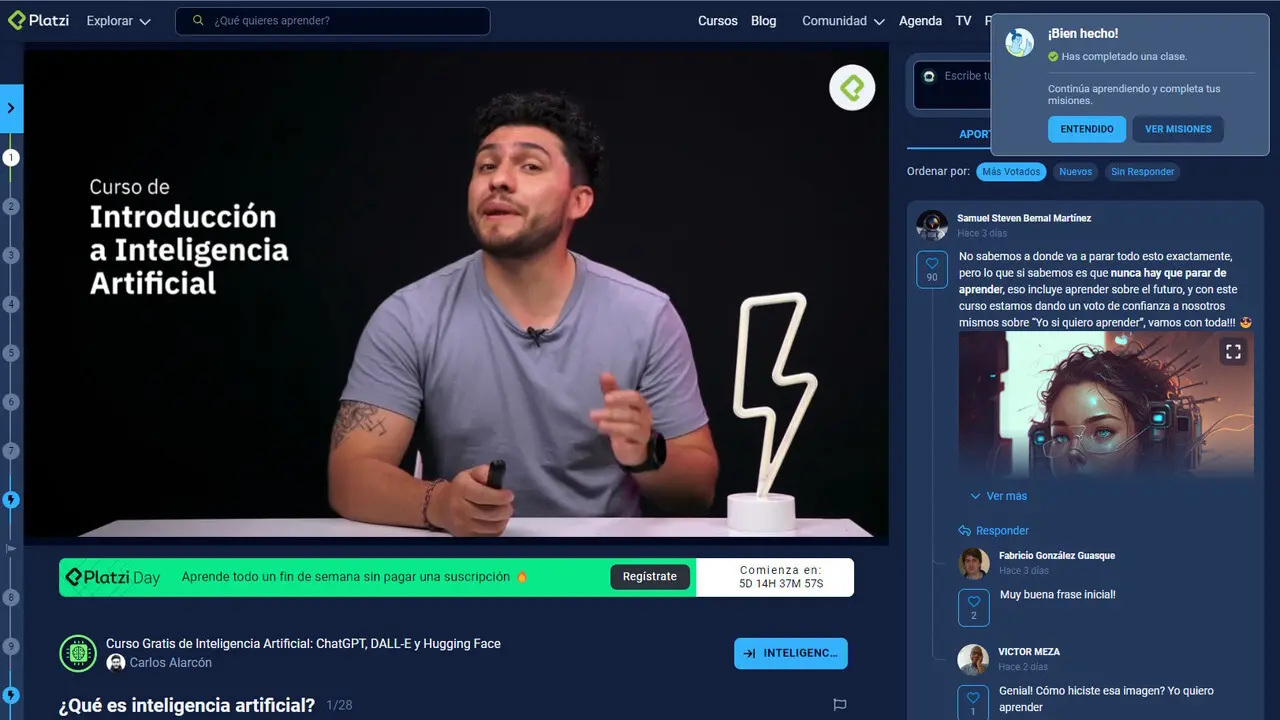The image size is (1280, 720).
Task: Click the INTELIGENC... next class button
Action: [791, 653]
